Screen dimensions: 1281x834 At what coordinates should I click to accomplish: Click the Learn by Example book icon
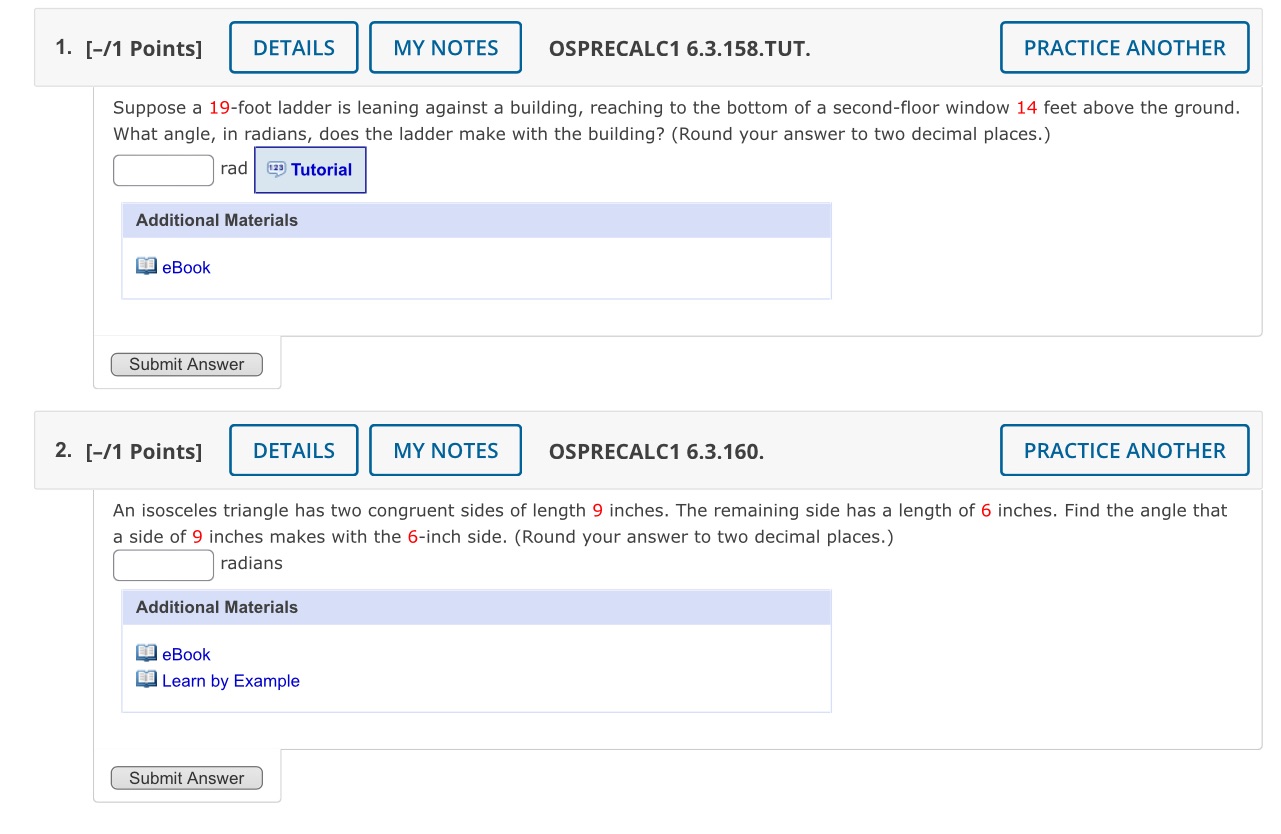click(146, 680)
